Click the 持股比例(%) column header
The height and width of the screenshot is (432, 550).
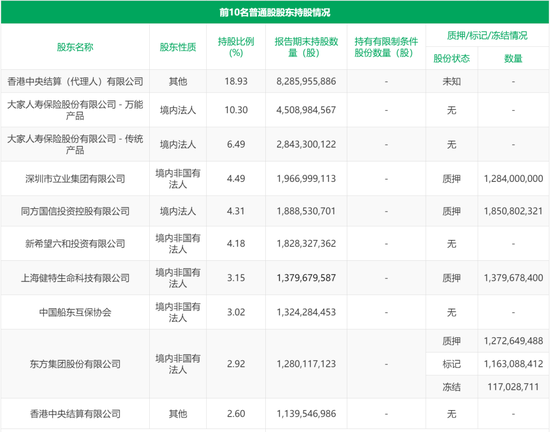[x=236, y=47]
